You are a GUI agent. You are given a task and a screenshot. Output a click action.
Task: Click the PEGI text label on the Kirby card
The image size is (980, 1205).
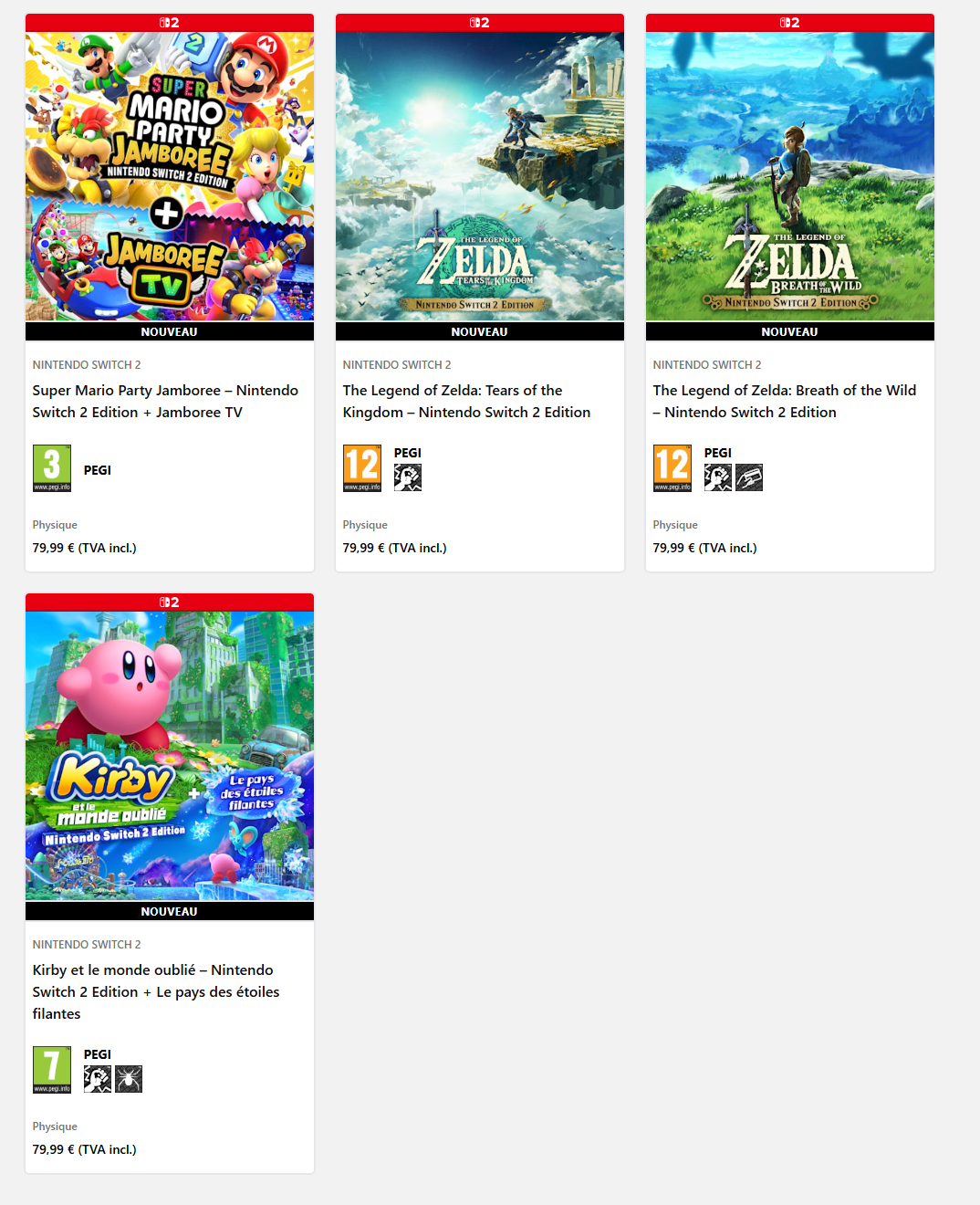98,1054
